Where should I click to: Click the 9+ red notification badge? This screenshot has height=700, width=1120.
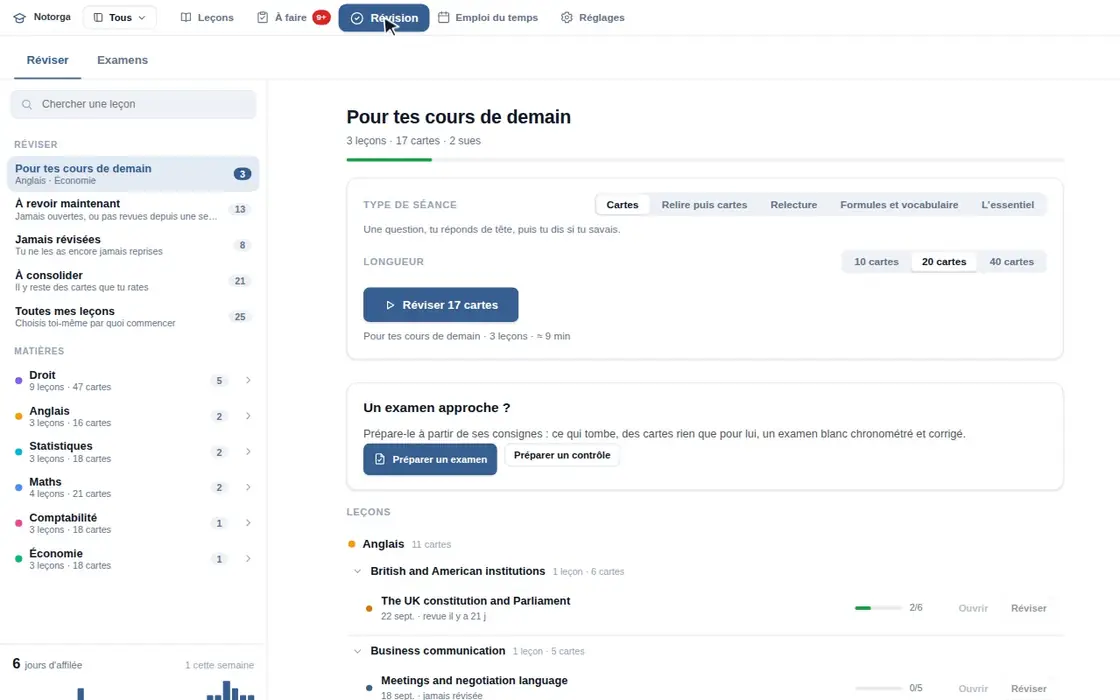point(321,18)
